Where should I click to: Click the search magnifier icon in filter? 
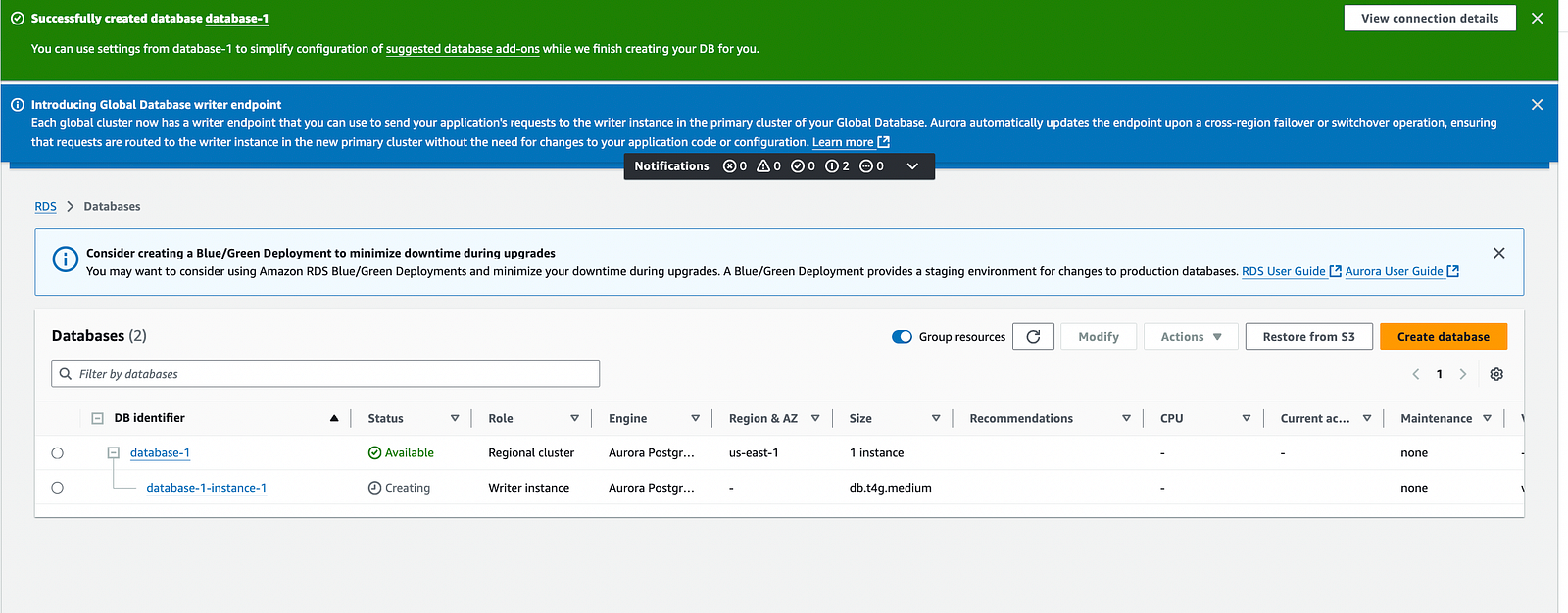(66, 374)
